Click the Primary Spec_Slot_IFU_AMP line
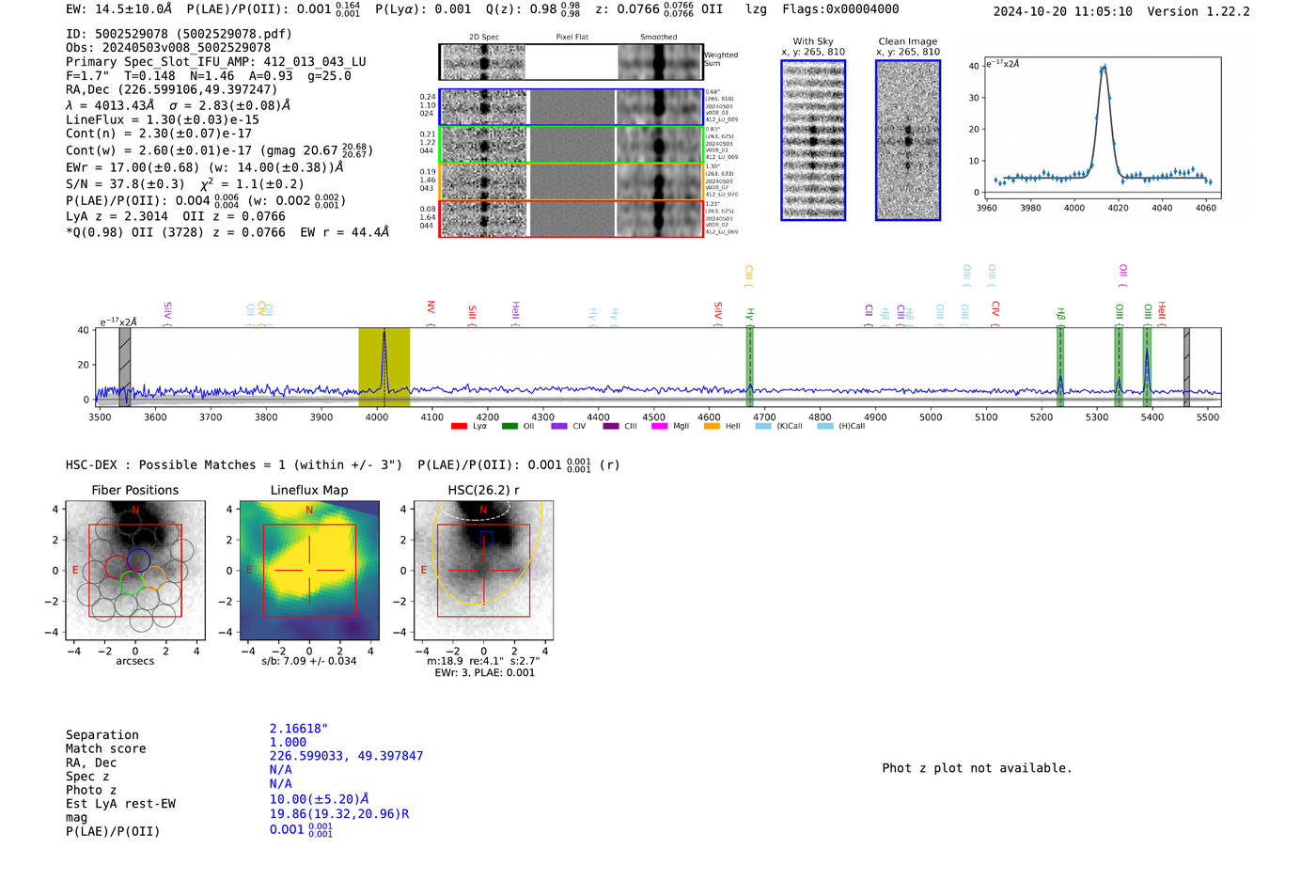1316x896 pixels. pos(216,61)
